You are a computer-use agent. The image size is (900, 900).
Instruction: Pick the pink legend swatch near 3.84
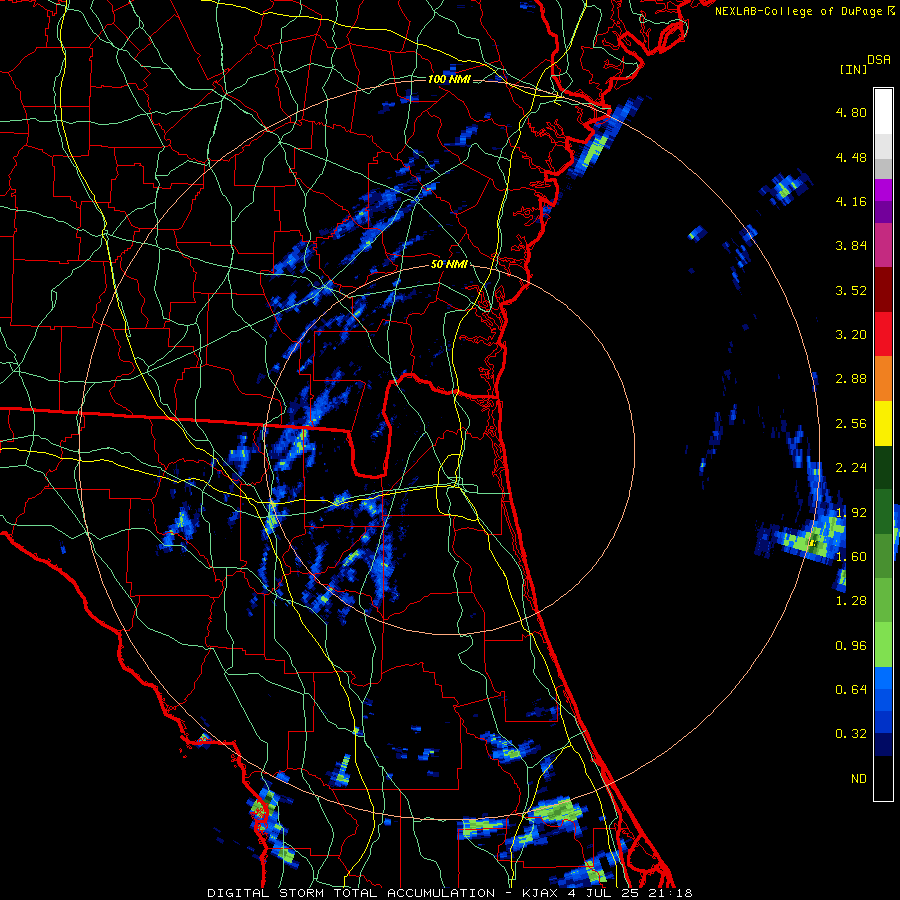(x=883, y=245)
